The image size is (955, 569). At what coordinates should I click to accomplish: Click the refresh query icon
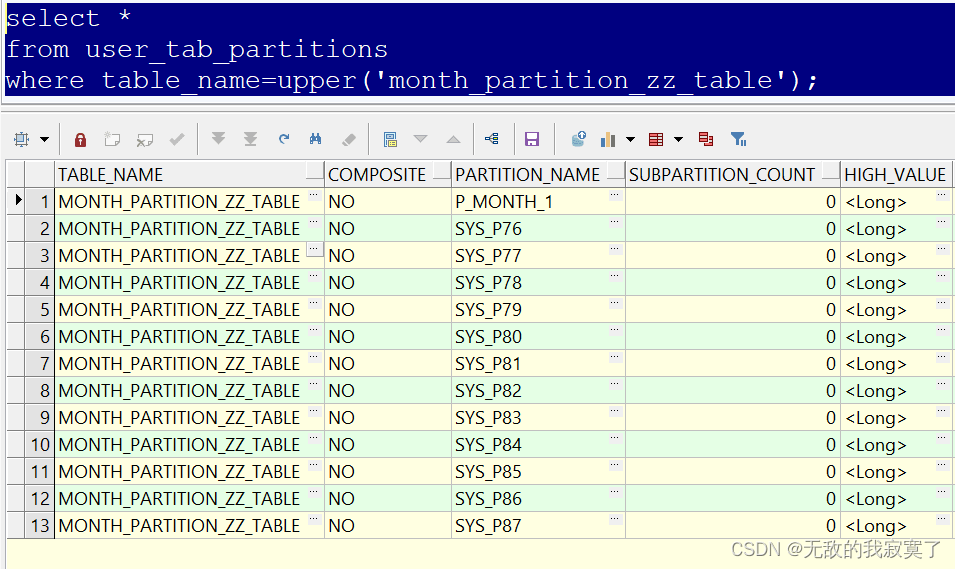tap(284, 139)
